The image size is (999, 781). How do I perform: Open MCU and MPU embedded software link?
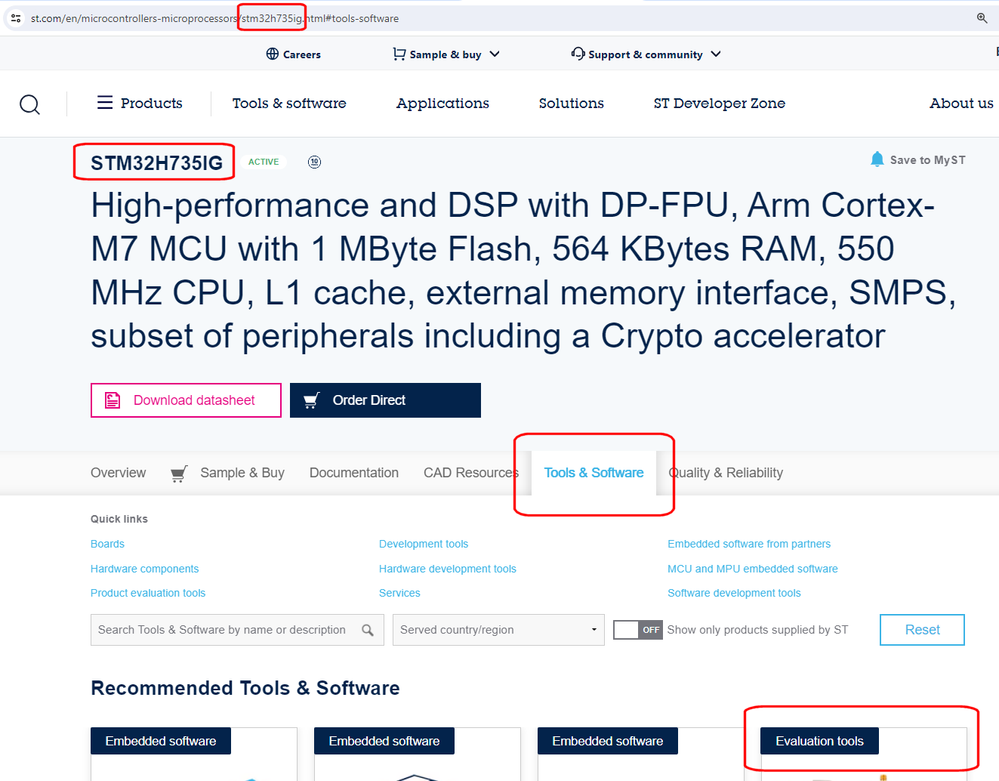coord(752,569)
